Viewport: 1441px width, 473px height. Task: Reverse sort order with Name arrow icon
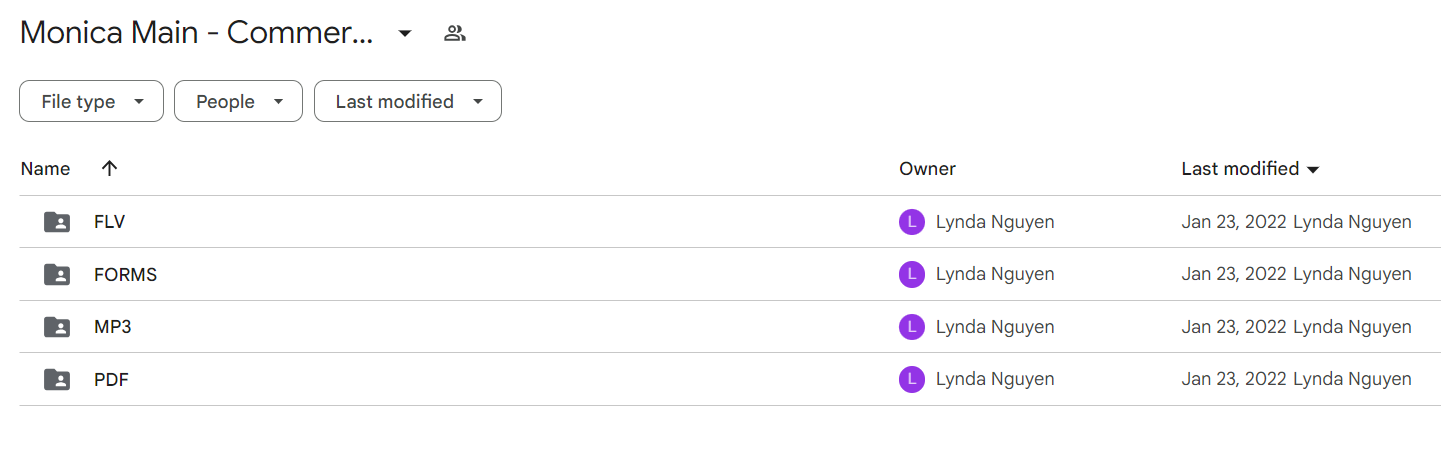tap(110, 169)
